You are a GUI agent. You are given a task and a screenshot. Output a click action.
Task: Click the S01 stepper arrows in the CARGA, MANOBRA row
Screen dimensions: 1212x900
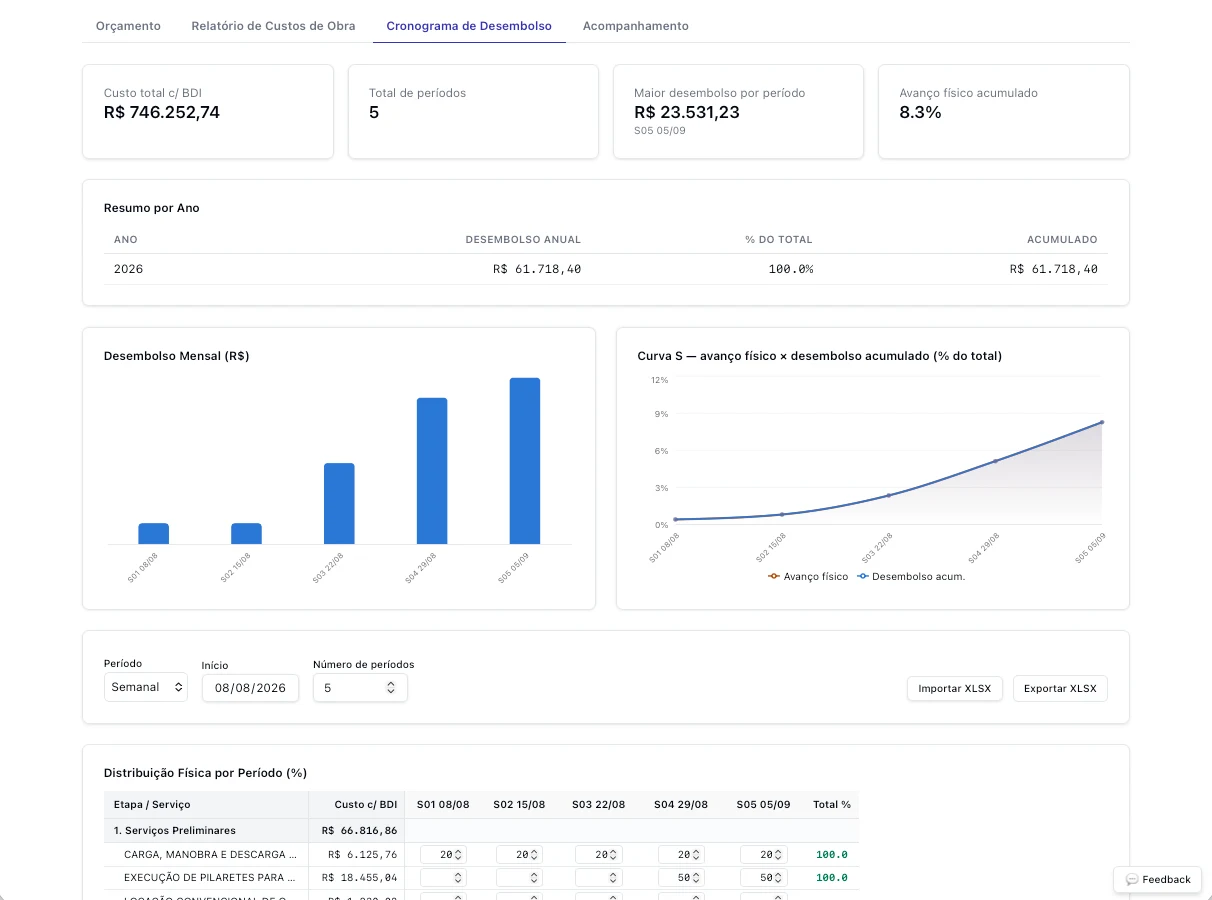coord(458,855)
